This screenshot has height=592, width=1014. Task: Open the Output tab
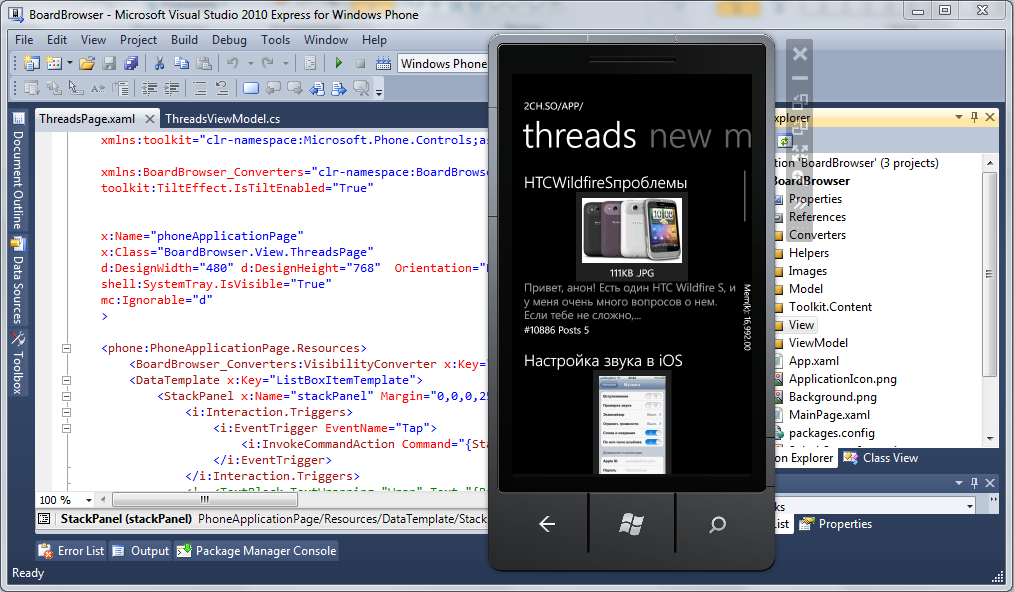click(141, 551)
